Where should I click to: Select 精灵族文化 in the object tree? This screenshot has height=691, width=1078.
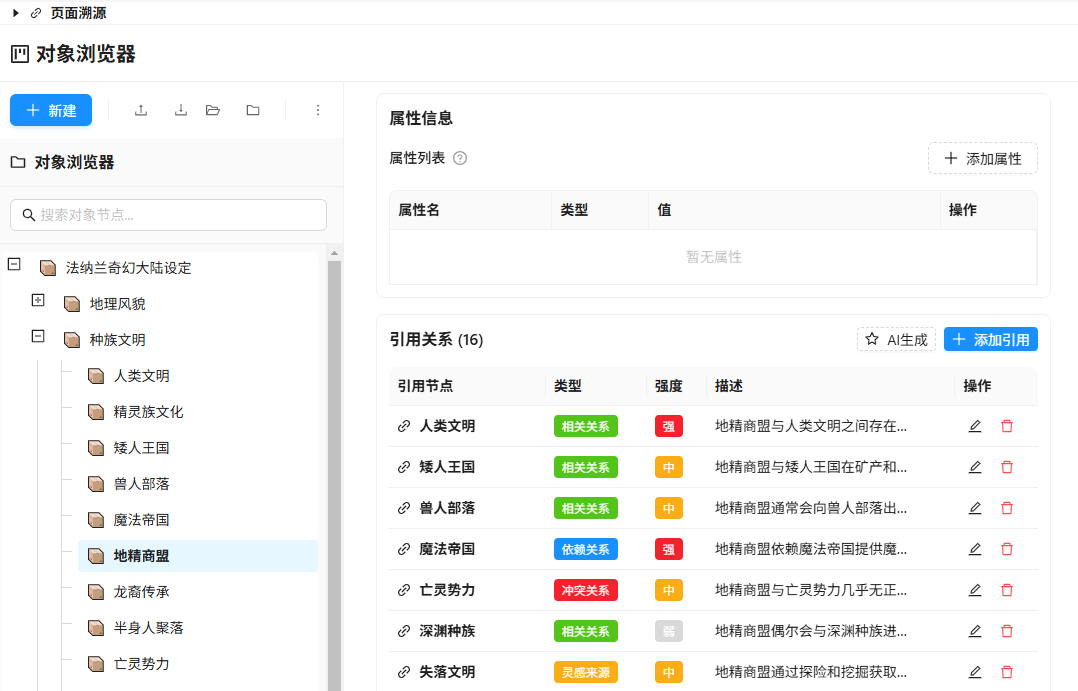click(x=148, y=412)
